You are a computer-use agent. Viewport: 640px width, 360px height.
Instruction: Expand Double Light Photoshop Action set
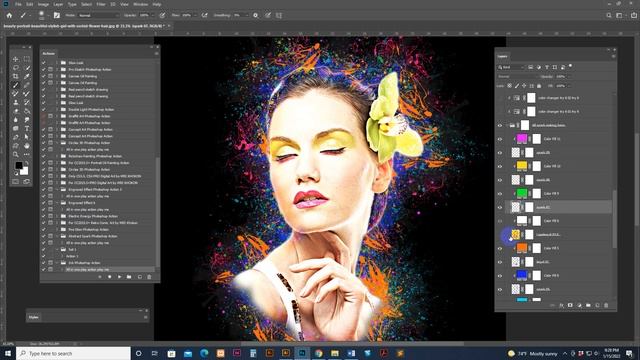coord(57,109)
